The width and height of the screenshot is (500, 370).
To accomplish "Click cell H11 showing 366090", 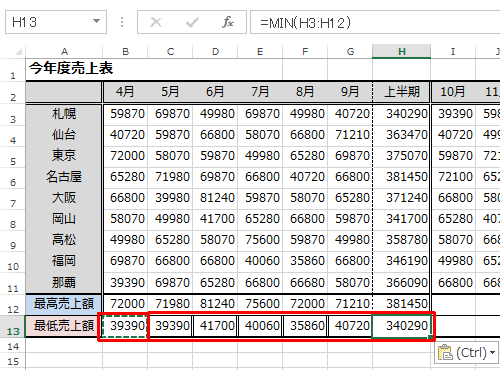I will (402, 283).
